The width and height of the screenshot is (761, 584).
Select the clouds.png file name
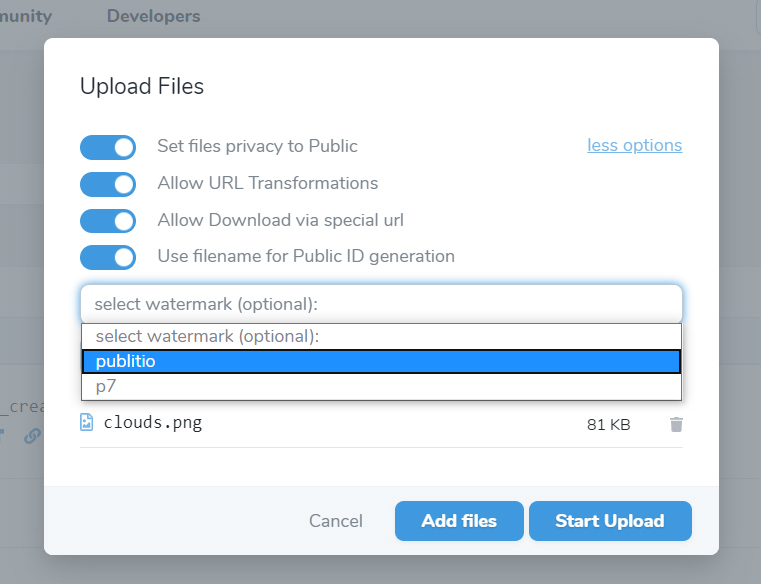click(x=153, y=422)
